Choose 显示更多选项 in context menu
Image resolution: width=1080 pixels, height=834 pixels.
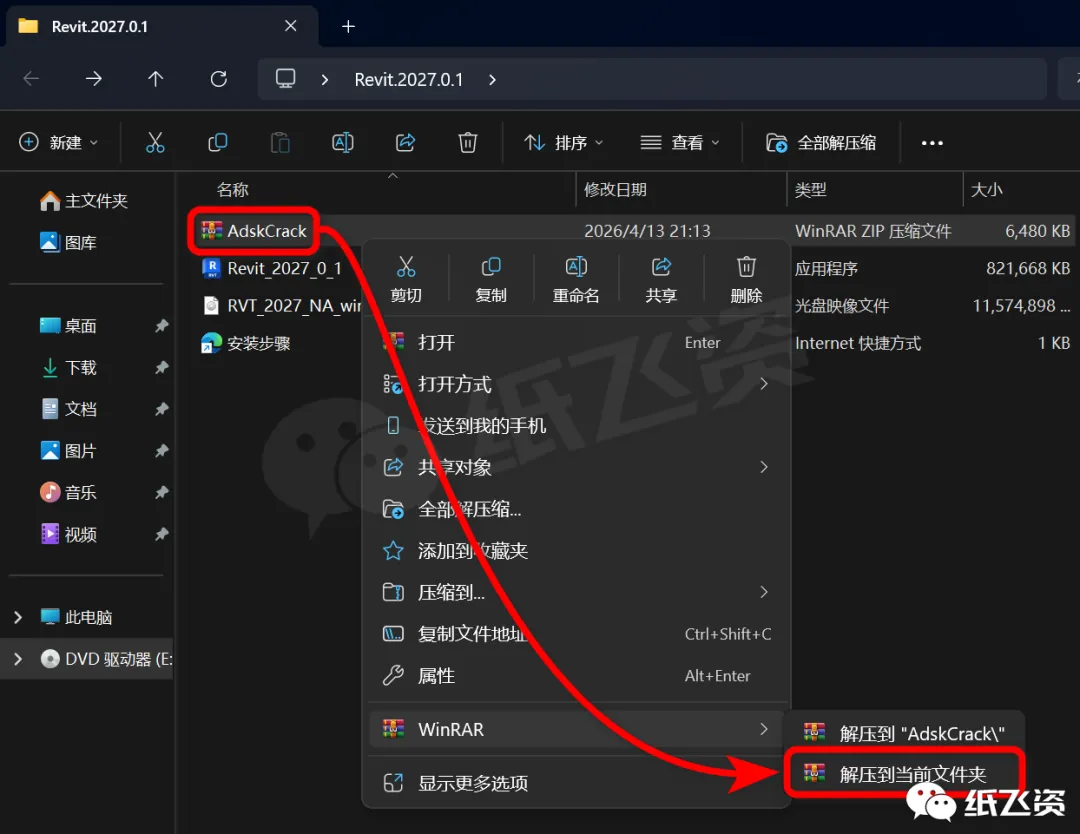coord(576,783)
